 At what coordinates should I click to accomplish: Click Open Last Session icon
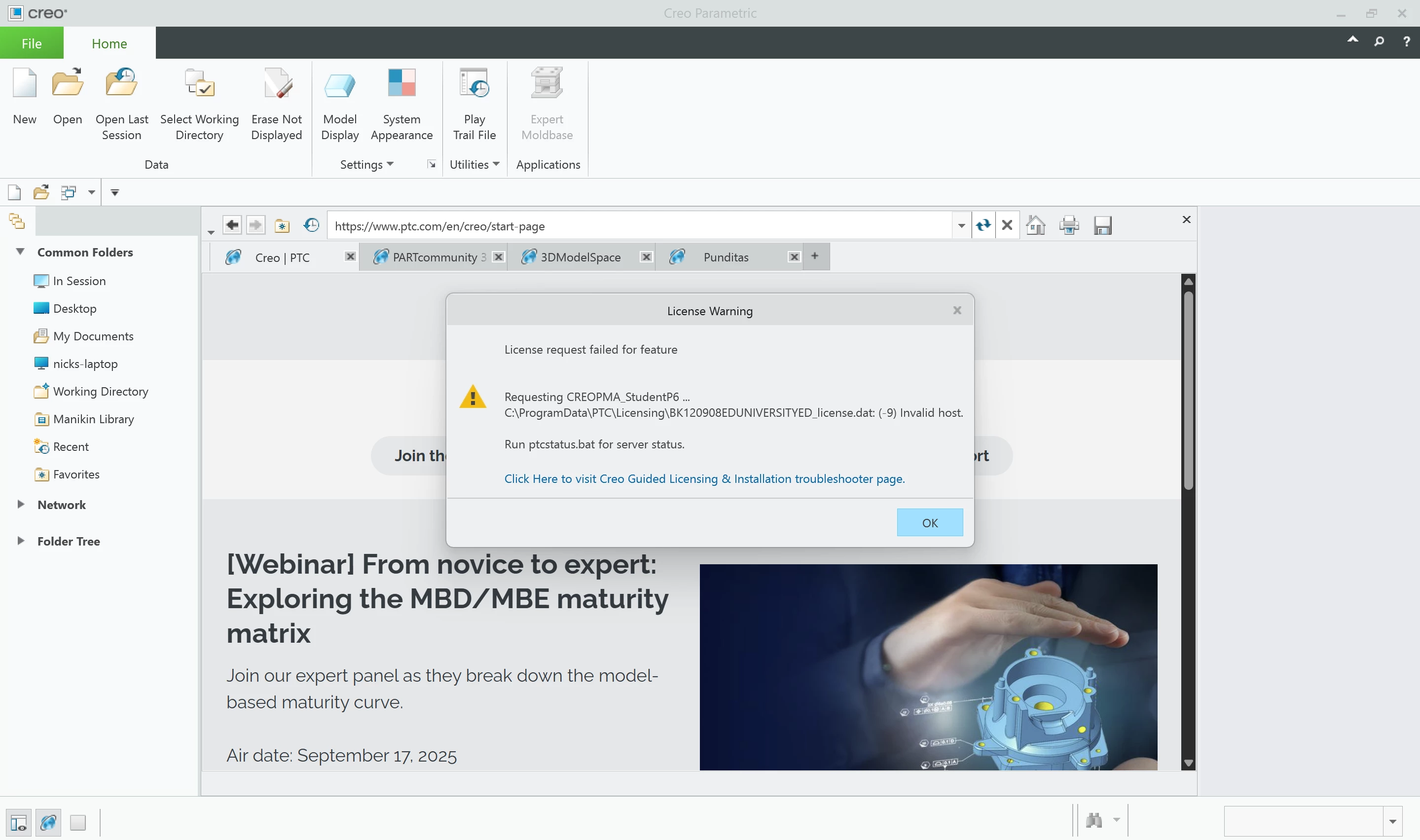121,84
